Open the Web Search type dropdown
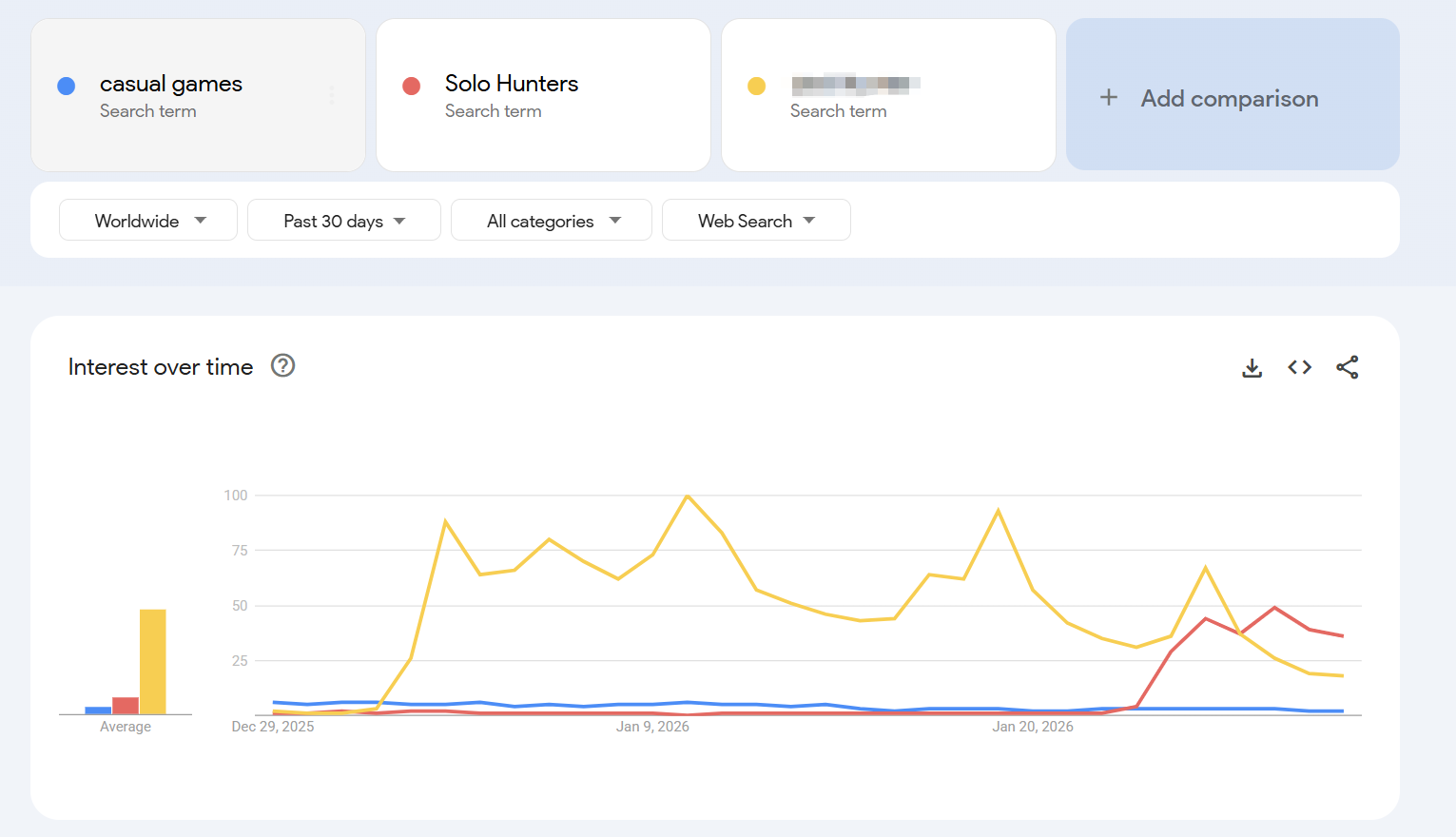Viewport: 1456px width, 837px height. click(755, 221)
